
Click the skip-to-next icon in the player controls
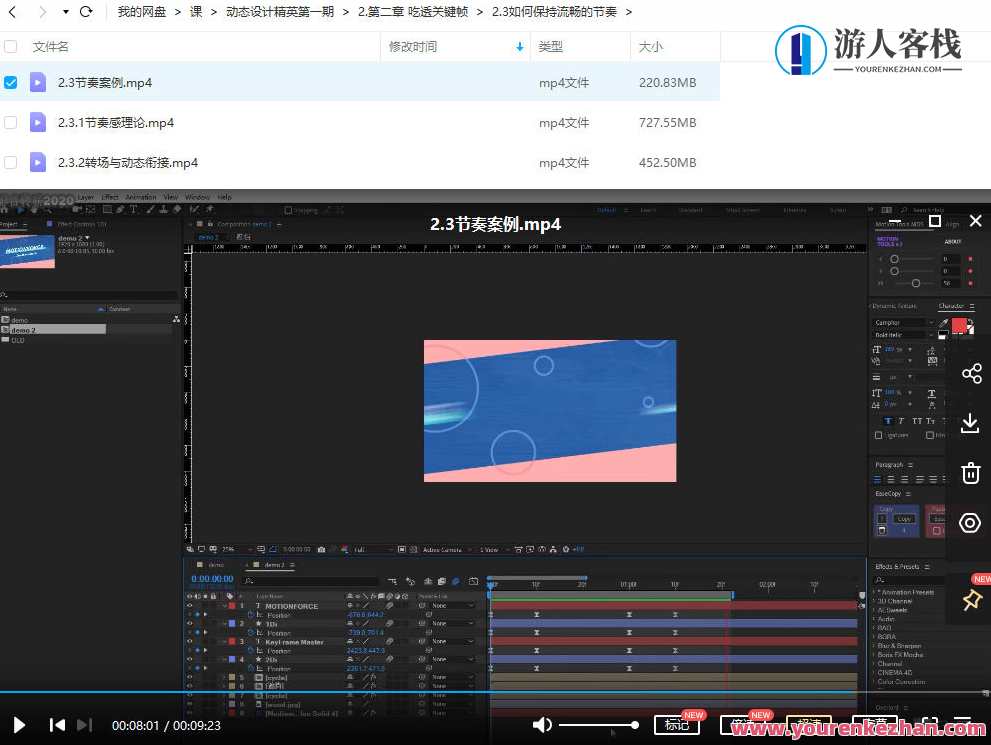(83, 725)
